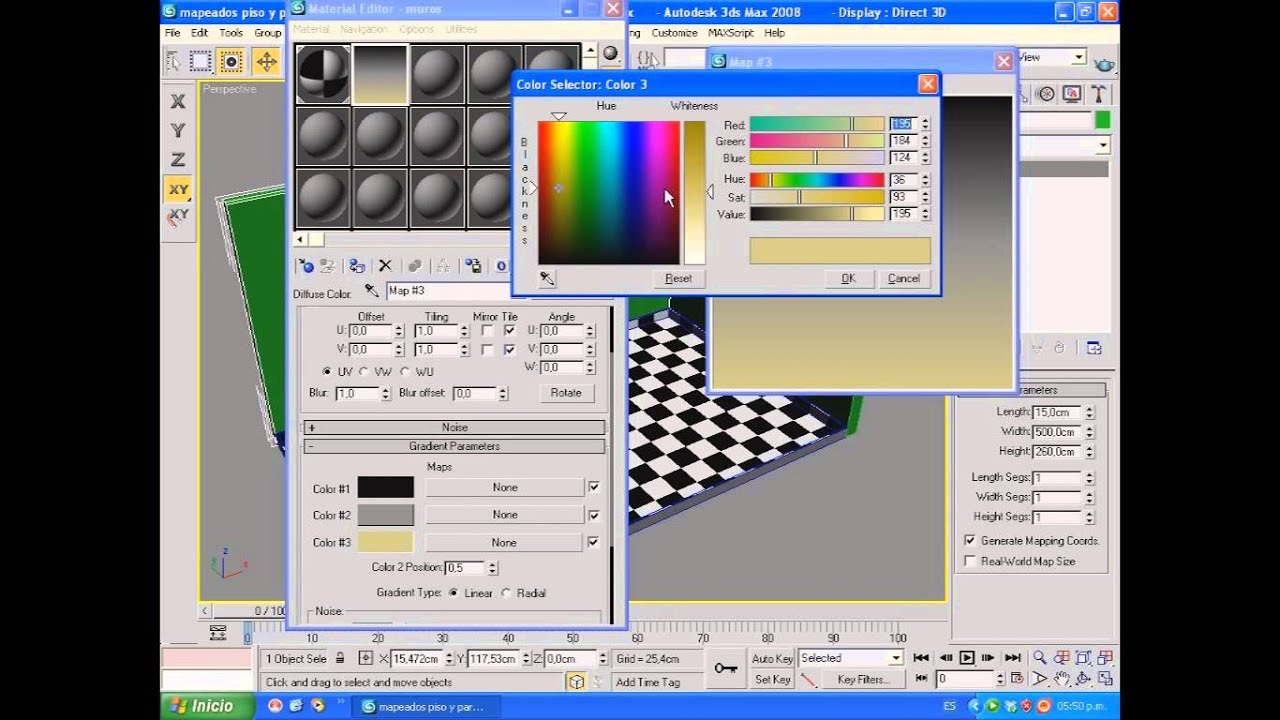
Task: Select the Window/Crossing selection tool
Action: (x=231, y=62)
